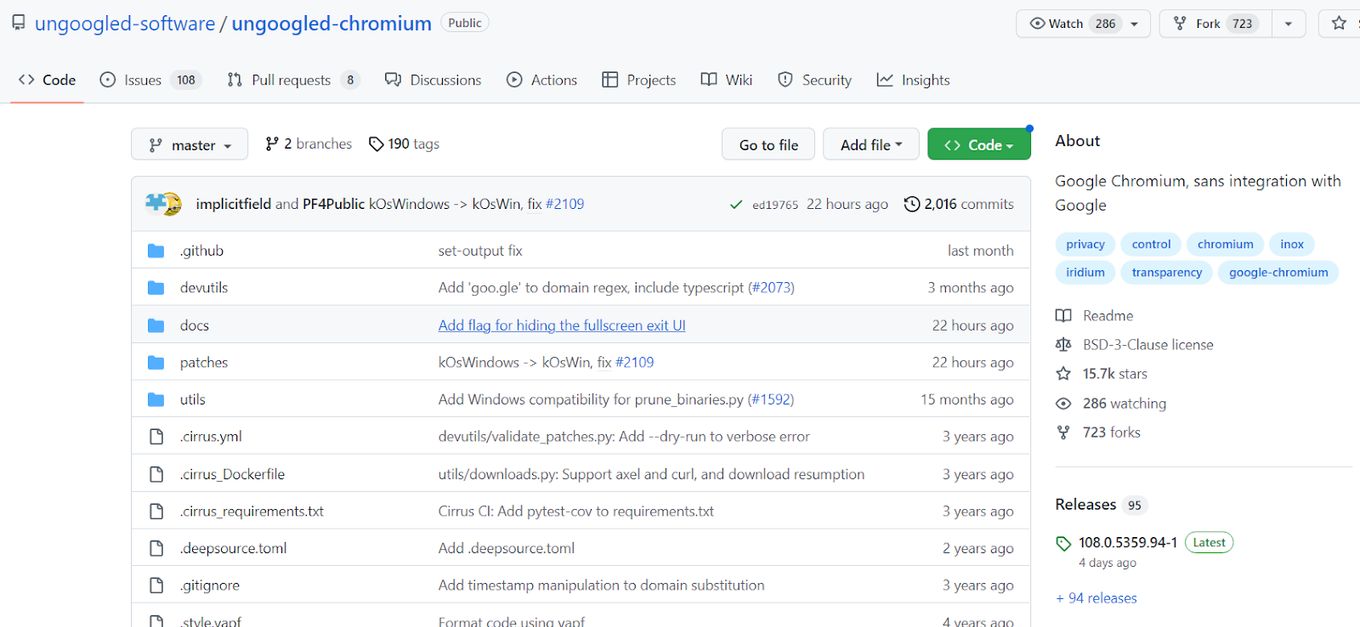Click the release tag icon for 108.0.5359.94-1
The image size is (1360, 627).
[1063, 543]
